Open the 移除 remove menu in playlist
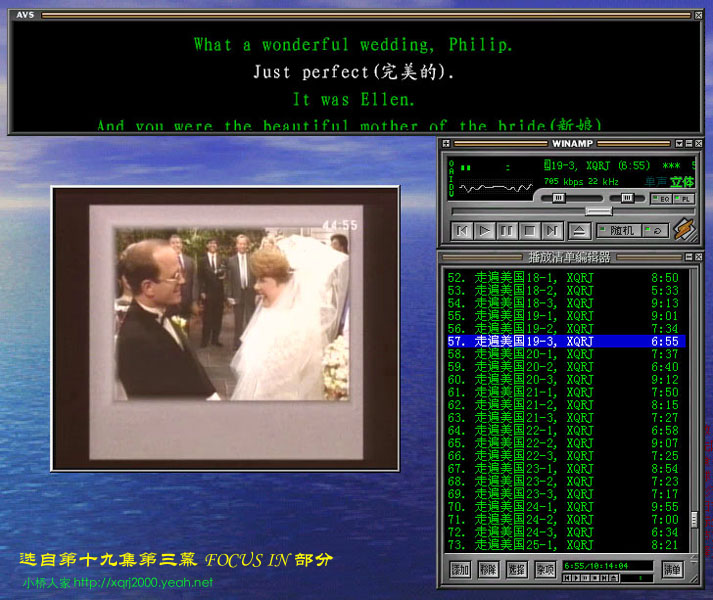The height and width of the screenshot is (600, 713). pyautogui.click(x=488, y=569)
